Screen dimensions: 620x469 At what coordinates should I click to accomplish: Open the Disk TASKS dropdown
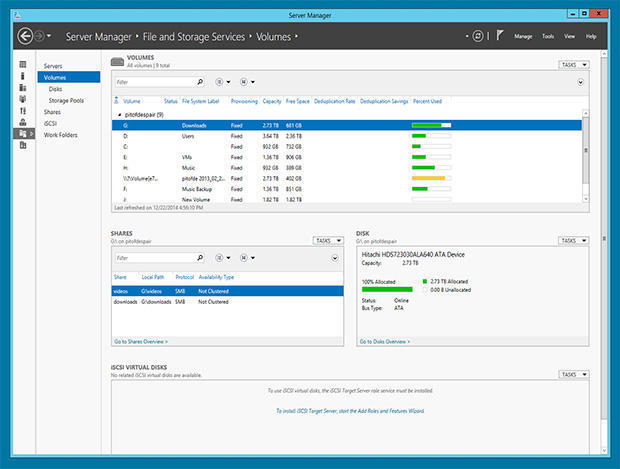[x=573, y=241]
